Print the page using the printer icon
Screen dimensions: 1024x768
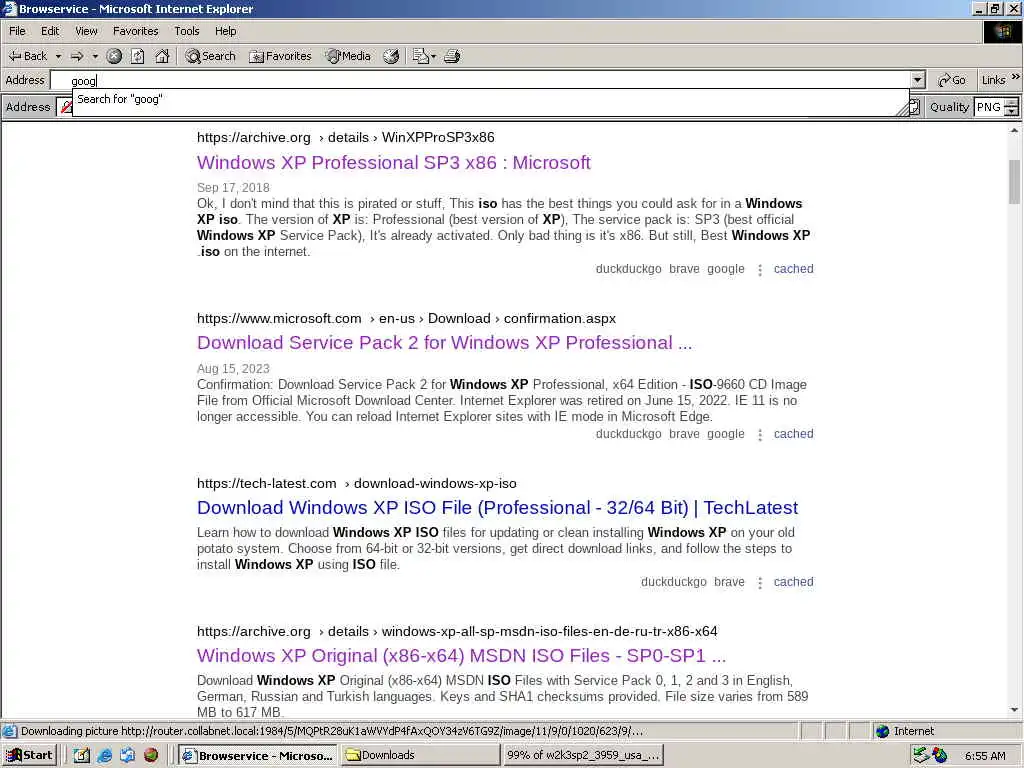(x=452, y=56)
